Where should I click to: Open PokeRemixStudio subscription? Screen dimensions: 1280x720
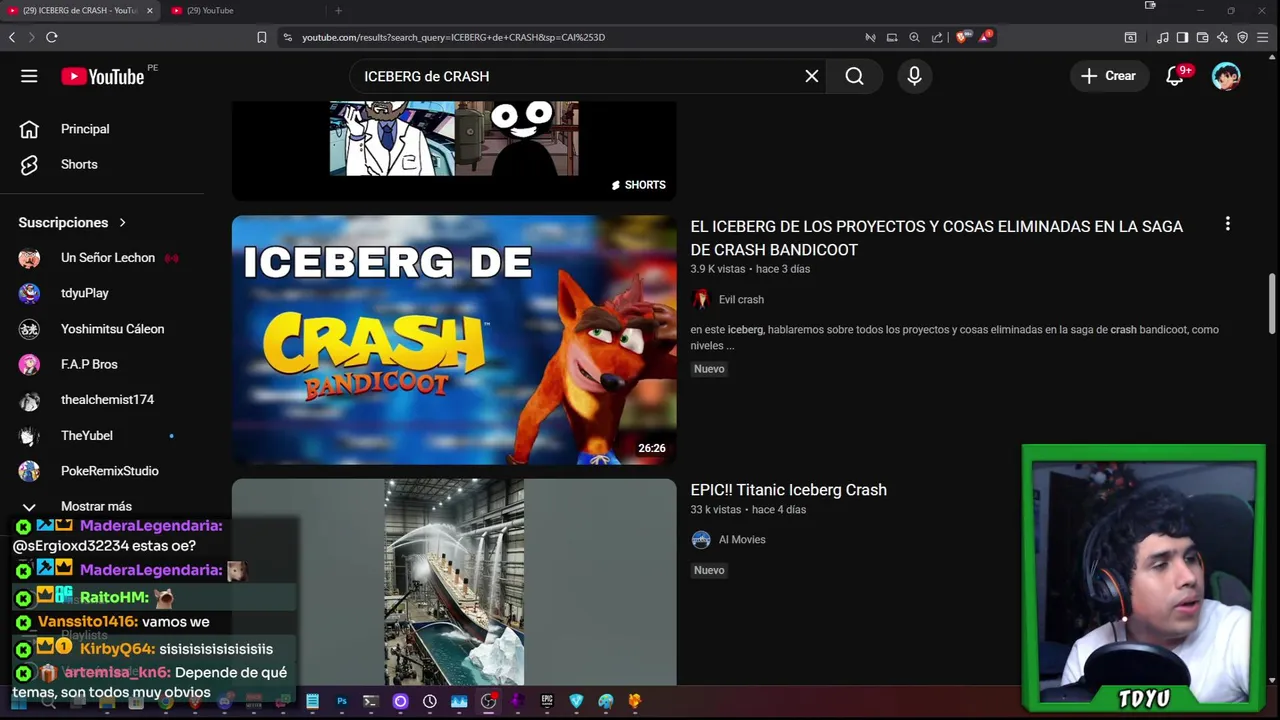(x=109, y=471)
